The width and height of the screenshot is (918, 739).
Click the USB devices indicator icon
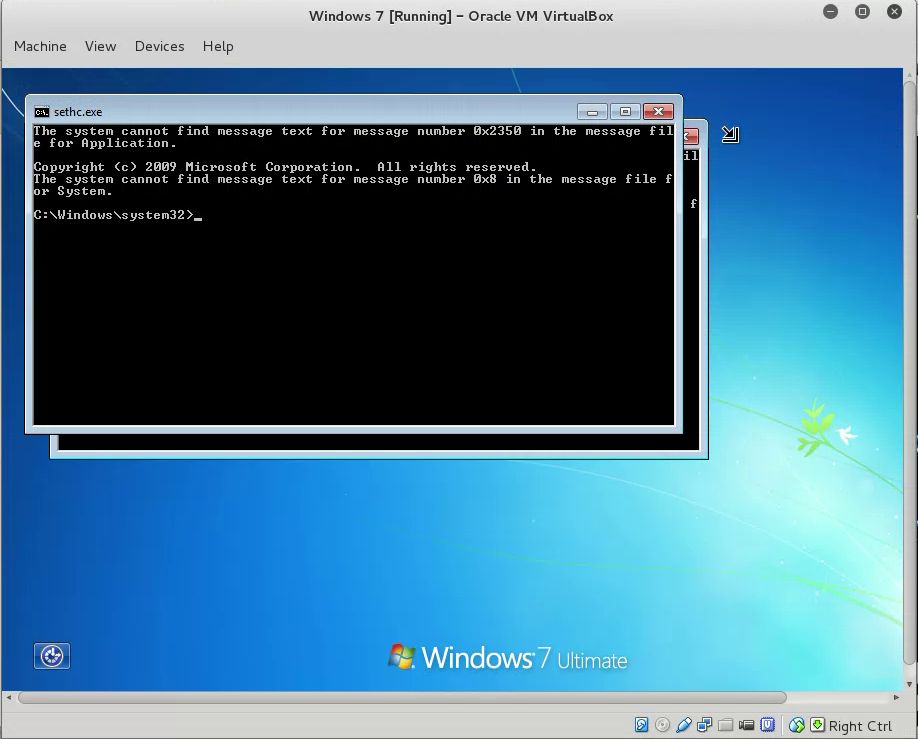[x=683, y=725]
